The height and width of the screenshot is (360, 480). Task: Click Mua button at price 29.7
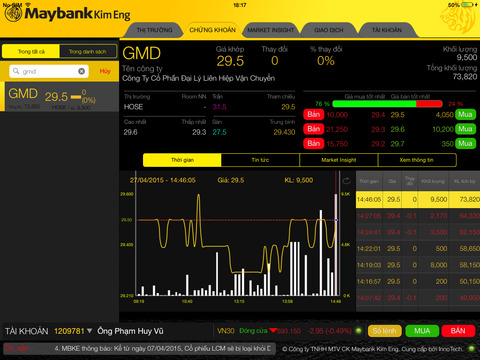point(465,144)
